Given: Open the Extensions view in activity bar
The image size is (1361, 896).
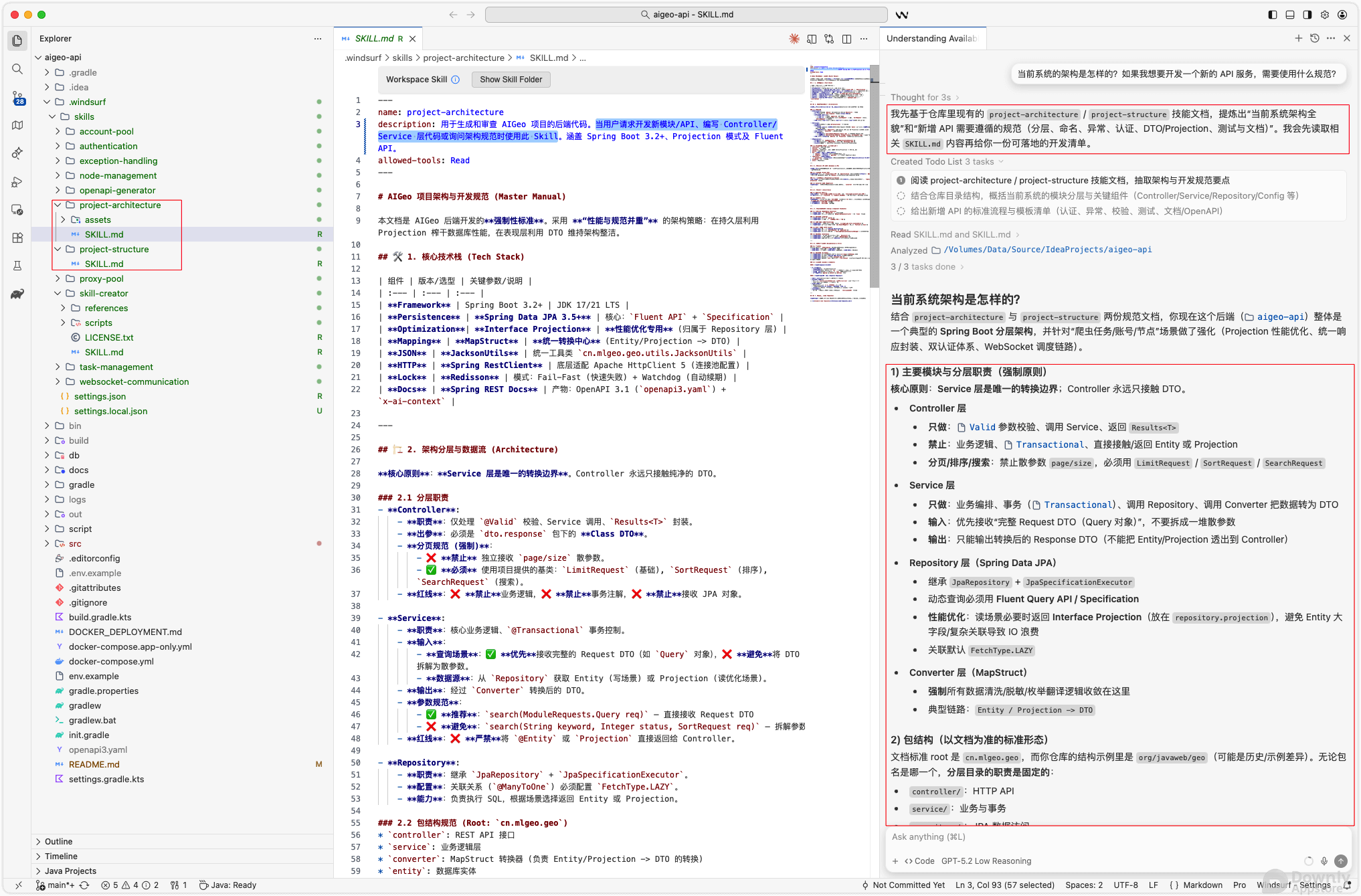Looking at the screenshot, I should pos(17,238).
